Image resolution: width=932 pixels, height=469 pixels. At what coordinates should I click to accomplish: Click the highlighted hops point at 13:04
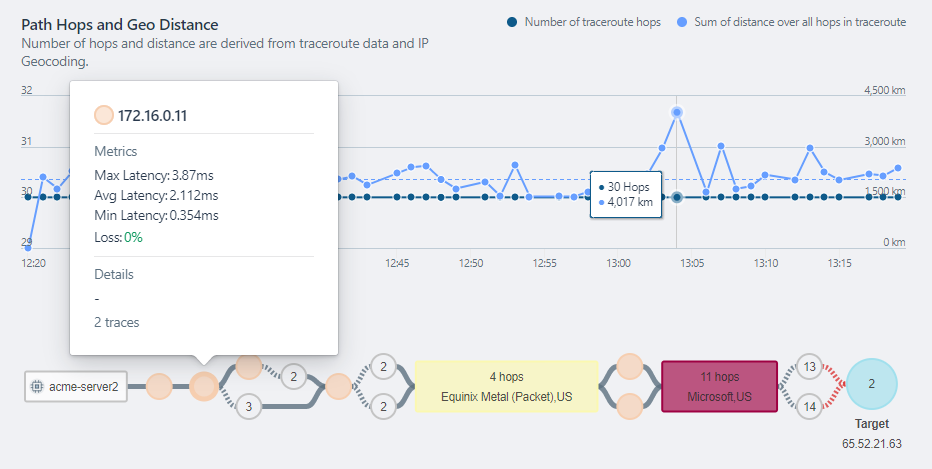point(677,198)
